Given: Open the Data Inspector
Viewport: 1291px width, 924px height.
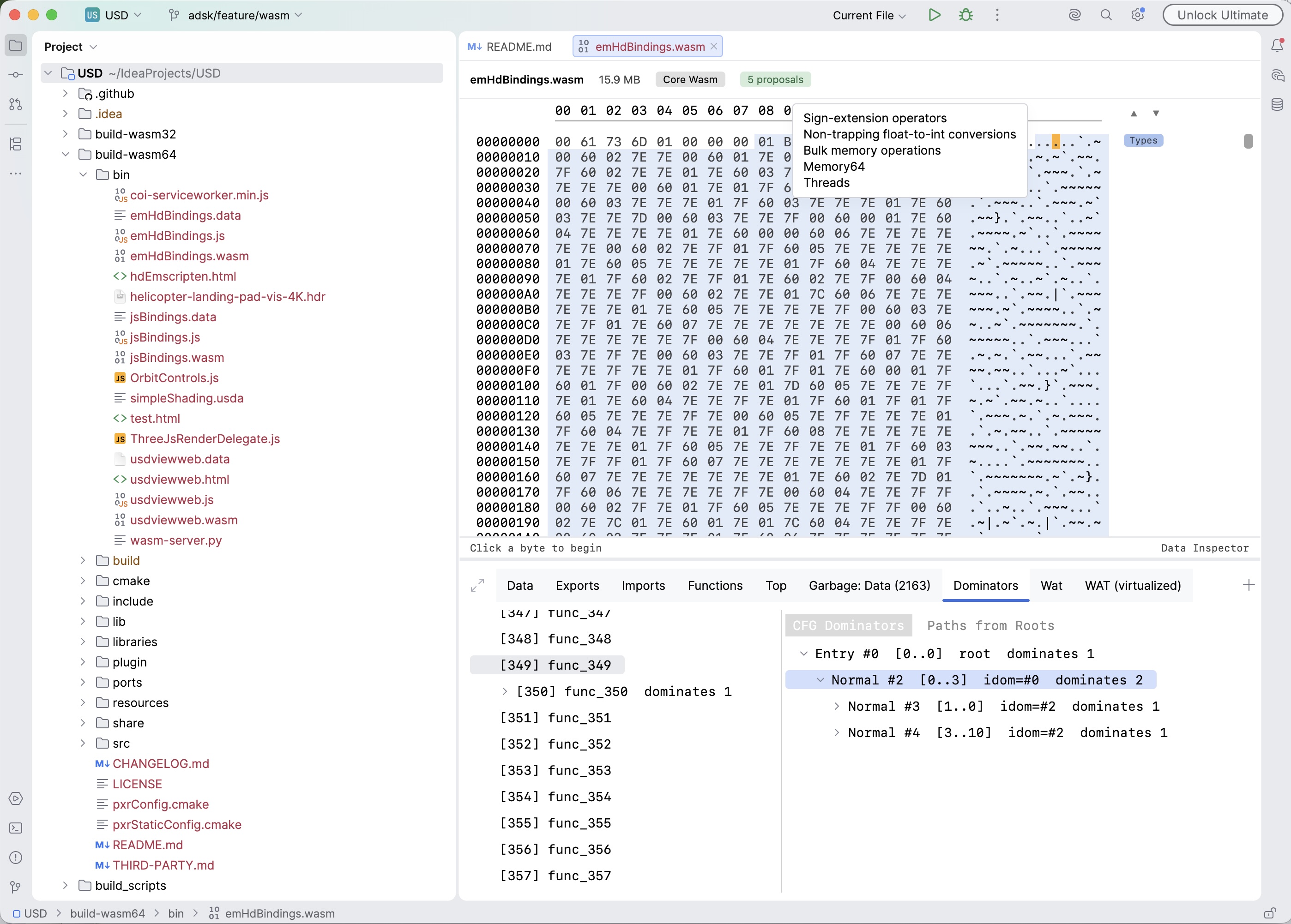Looking at the screenshot, I should pyautogui.click(x=1205, y=548).
